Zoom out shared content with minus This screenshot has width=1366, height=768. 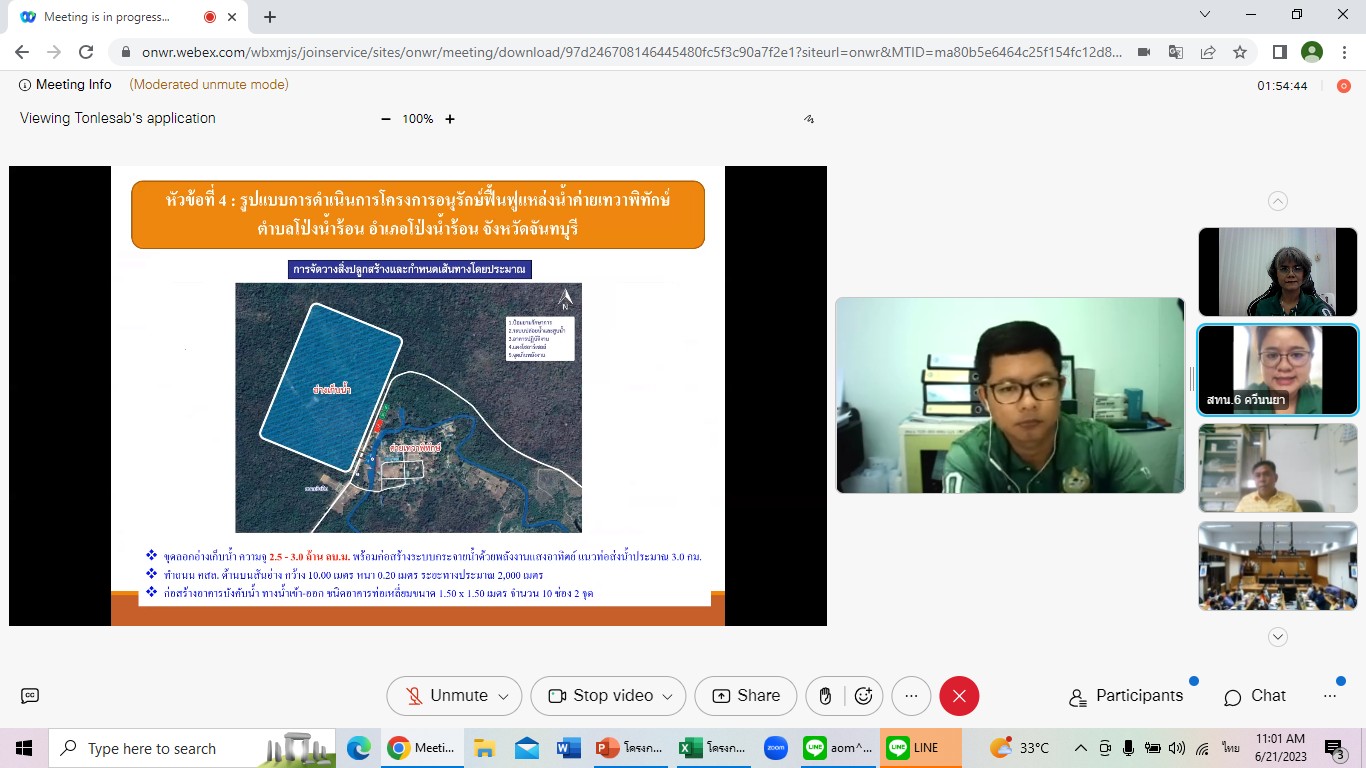[x=386, y=119]
